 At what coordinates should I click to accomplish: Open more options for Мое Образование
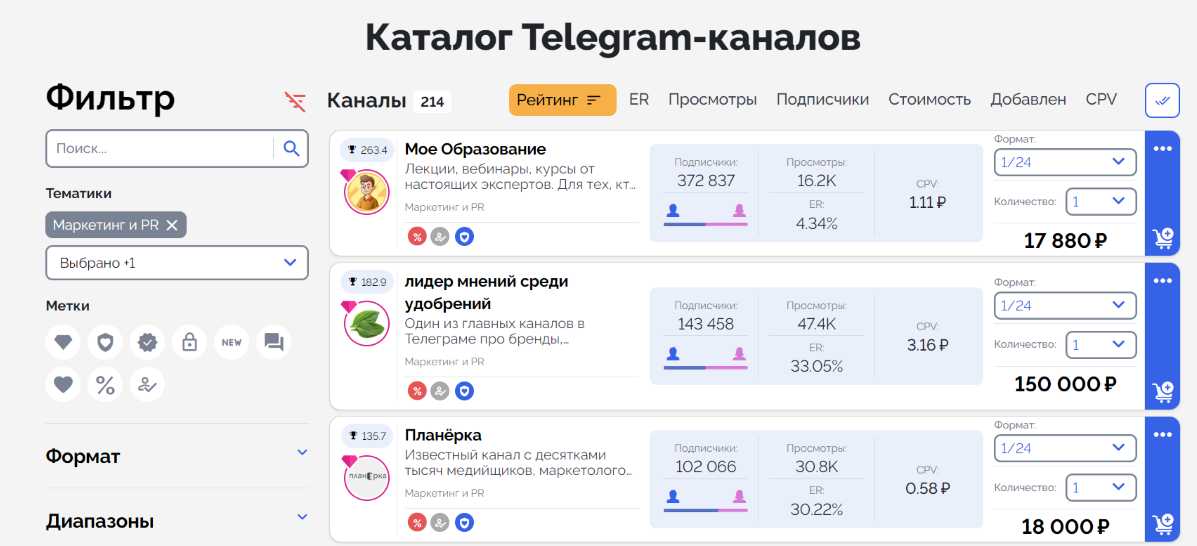[1162, 150]
